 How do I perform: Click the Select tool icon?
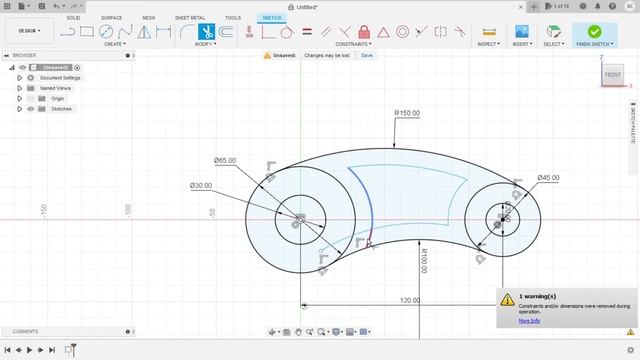[x=553, y=31]
